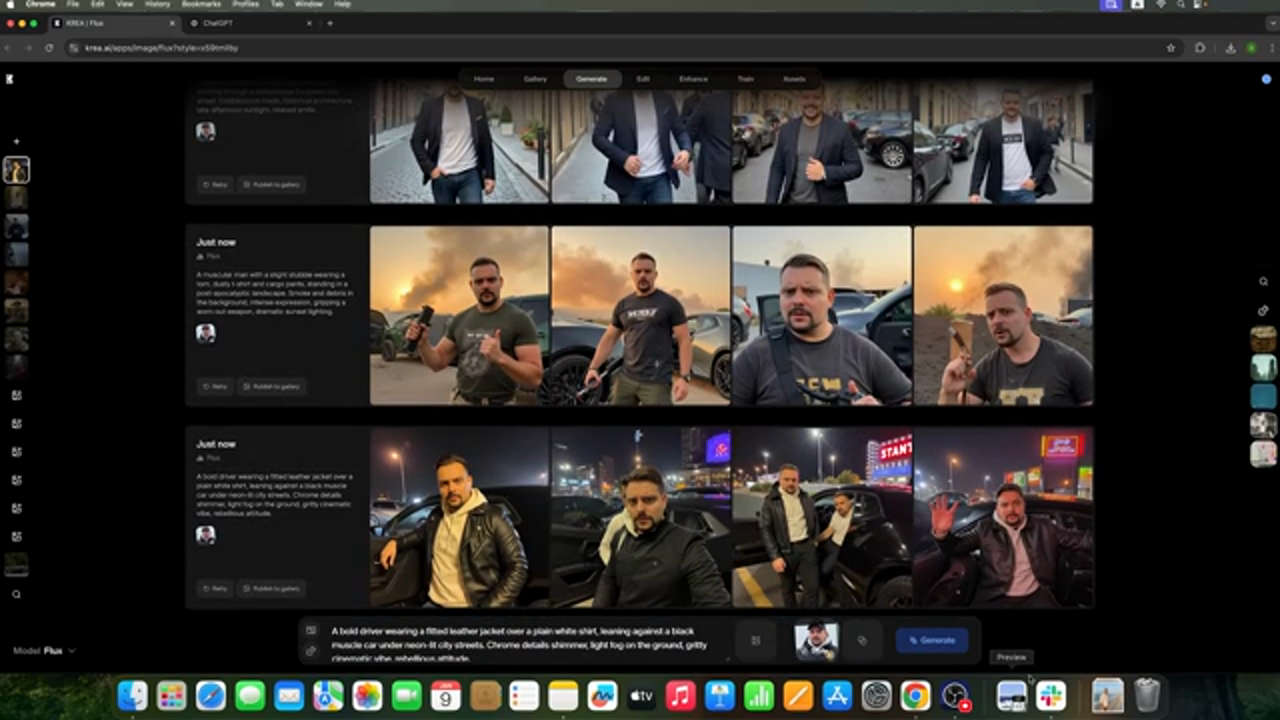The width and height of the screenshot is (1280, 720).
Task: Open Music app in the Dock
Action: [x=680, y=695]
